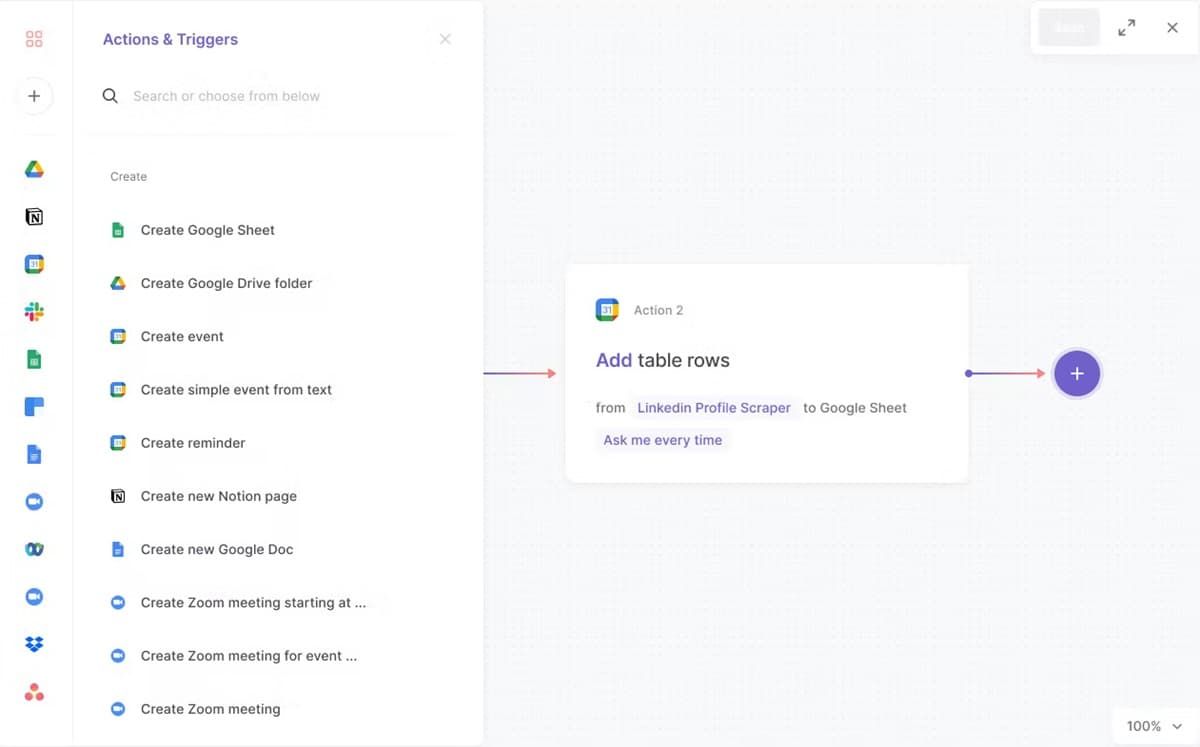Open the 100% zoom level dropdown
The height and width of the screenshot is (747, 1200).
pyautogui.click(x=1154, y=726)
